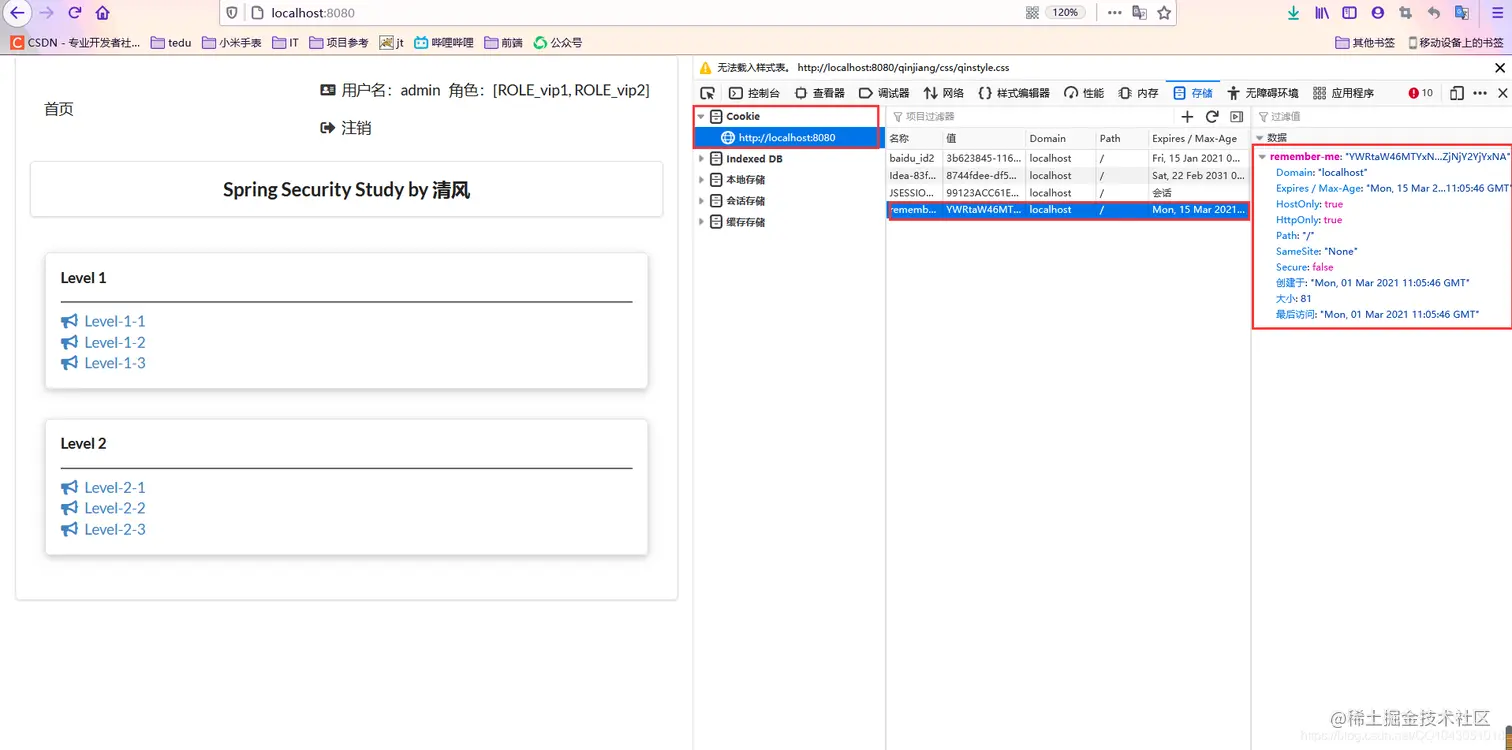Bookmark this page with the star icon
This screenshot has width=1512, height=750.
point(1164,13)
